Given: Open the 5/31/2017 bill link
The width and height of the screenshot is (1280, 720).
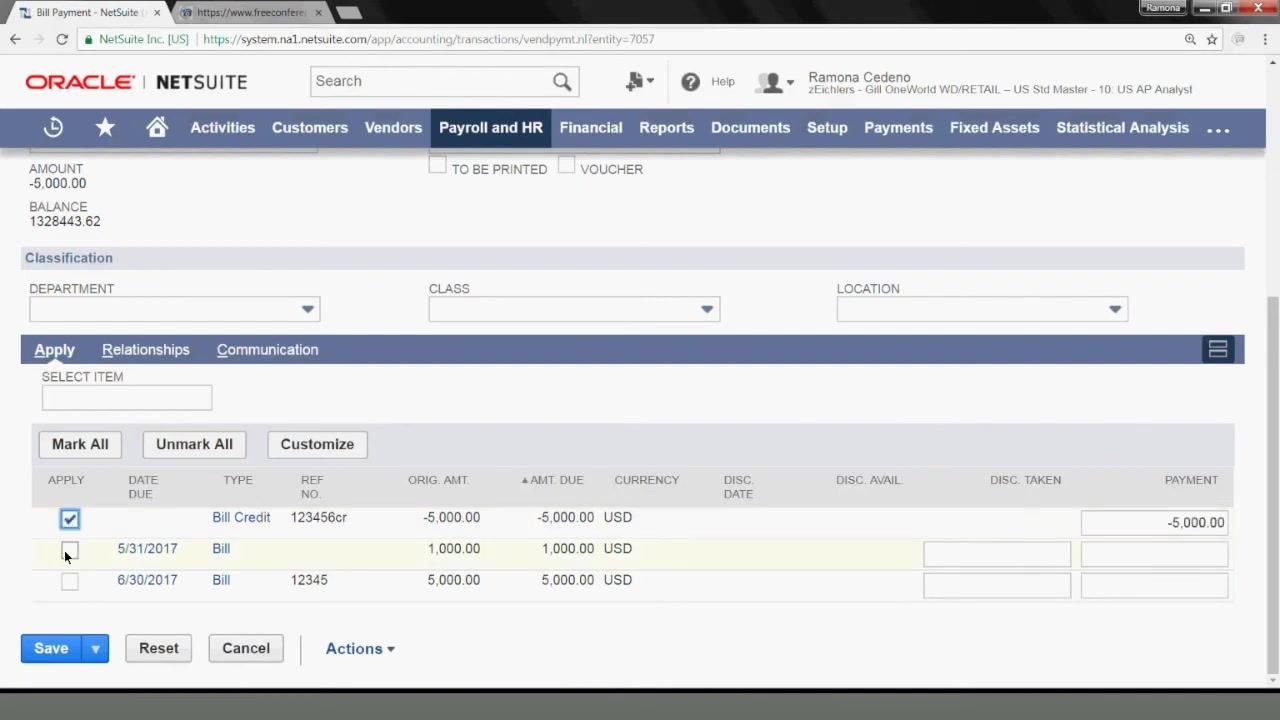Looking at the screenshot, I should click(x=147, y=549).
